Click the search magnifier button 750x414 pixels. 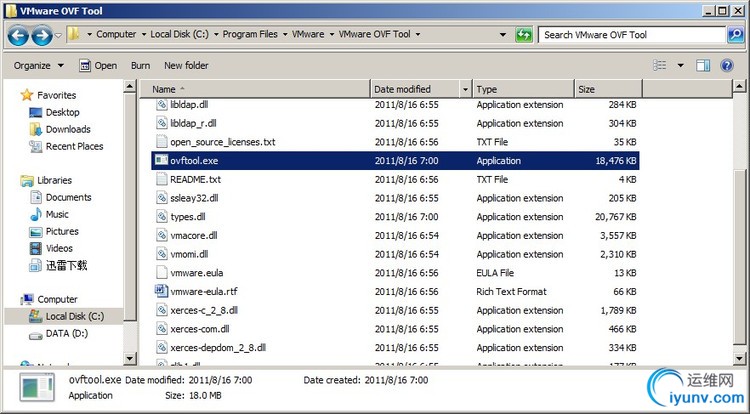[735, 35]
